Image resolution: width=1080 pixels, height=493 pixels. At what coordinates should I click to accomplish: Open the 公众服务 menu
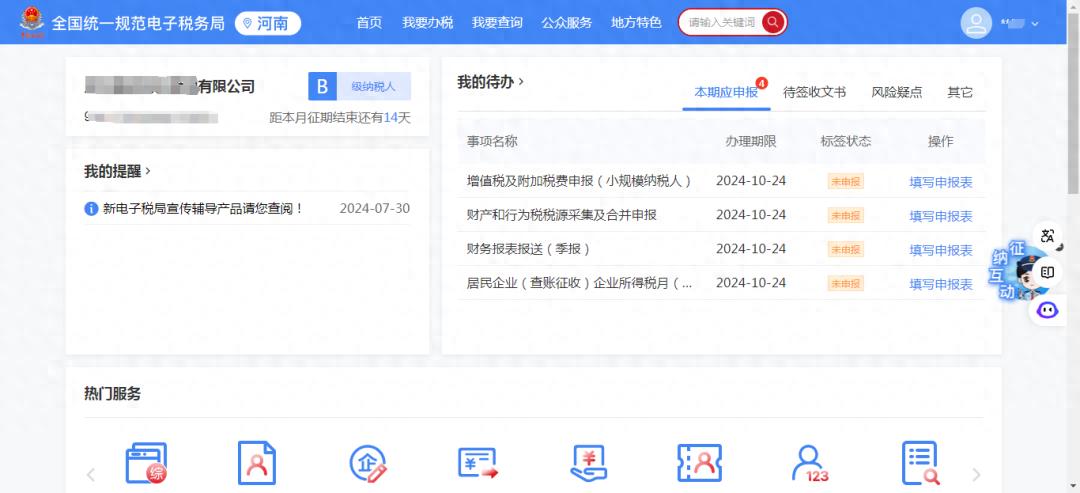click(x=567, y=23)
